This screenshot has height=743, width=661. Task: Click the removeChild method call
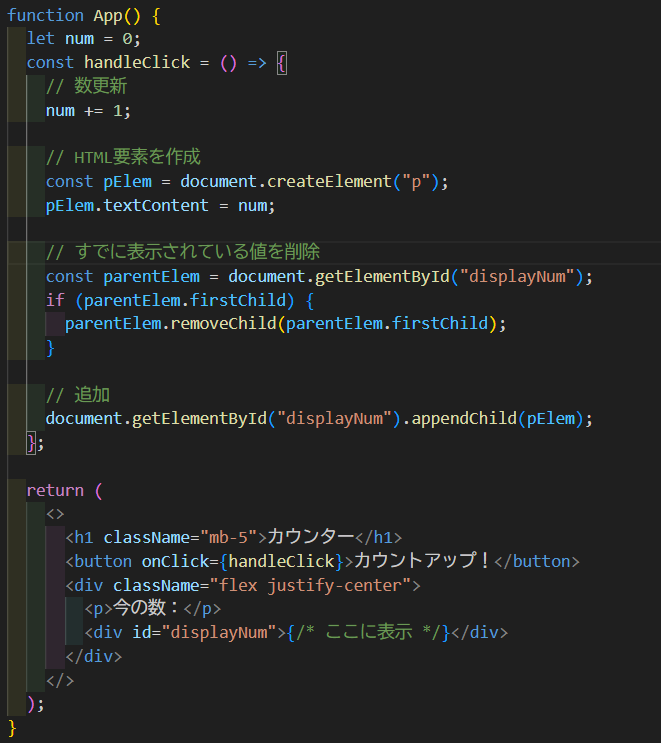pos(223,324)
